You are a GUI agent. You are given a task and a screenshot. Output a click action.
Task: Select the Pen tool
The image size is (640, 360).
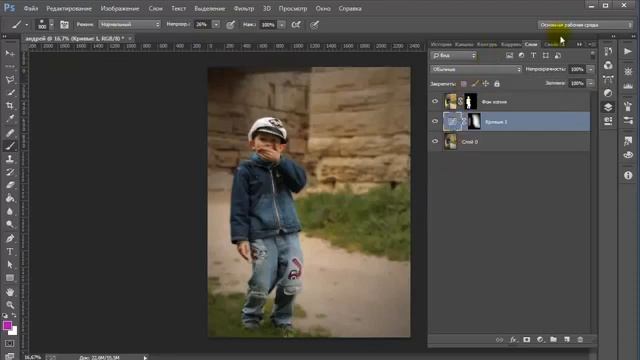[10, 238]
